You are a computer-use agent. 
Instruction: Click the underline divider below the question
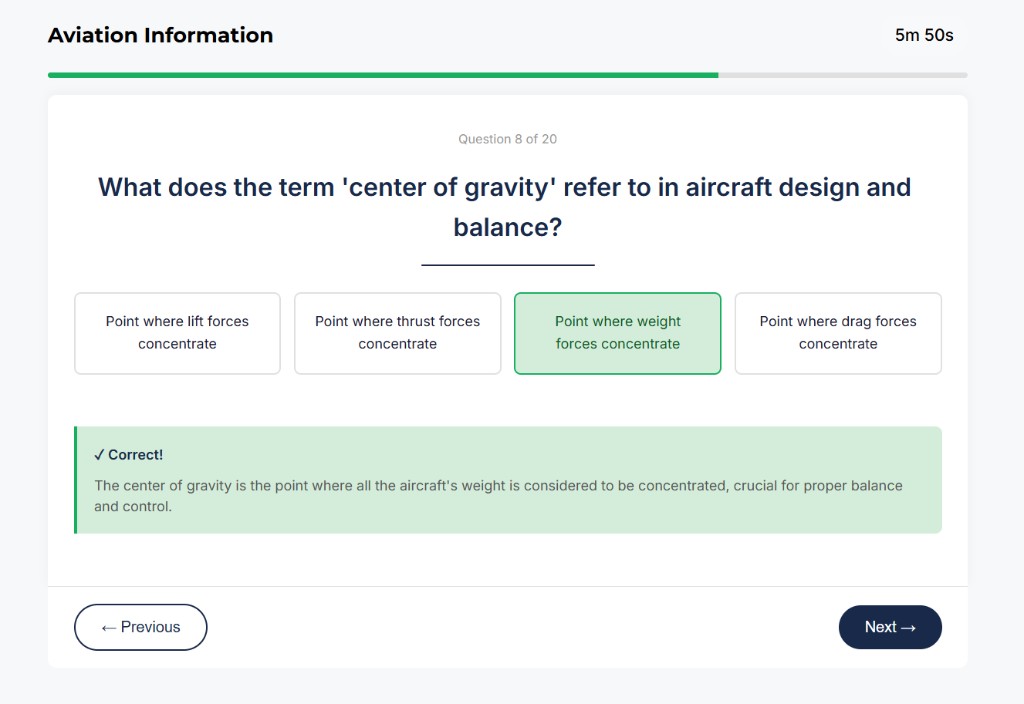(x=507, y=263)
